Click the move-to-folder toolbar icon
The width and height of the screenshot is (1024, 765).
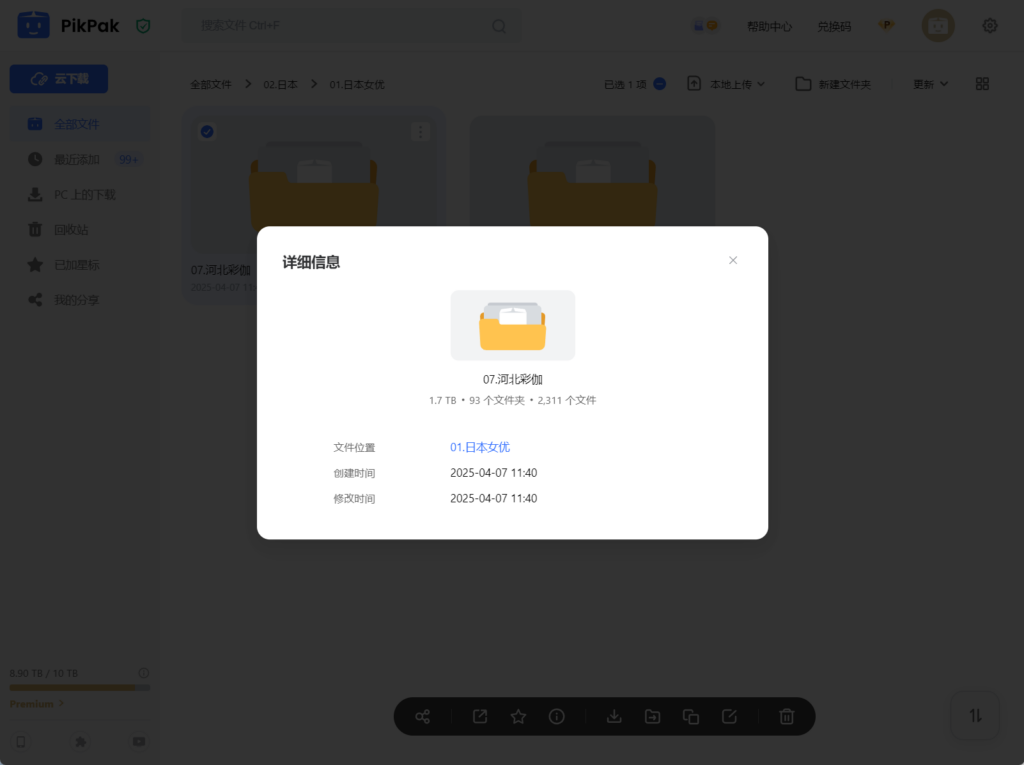coord(652,717)
